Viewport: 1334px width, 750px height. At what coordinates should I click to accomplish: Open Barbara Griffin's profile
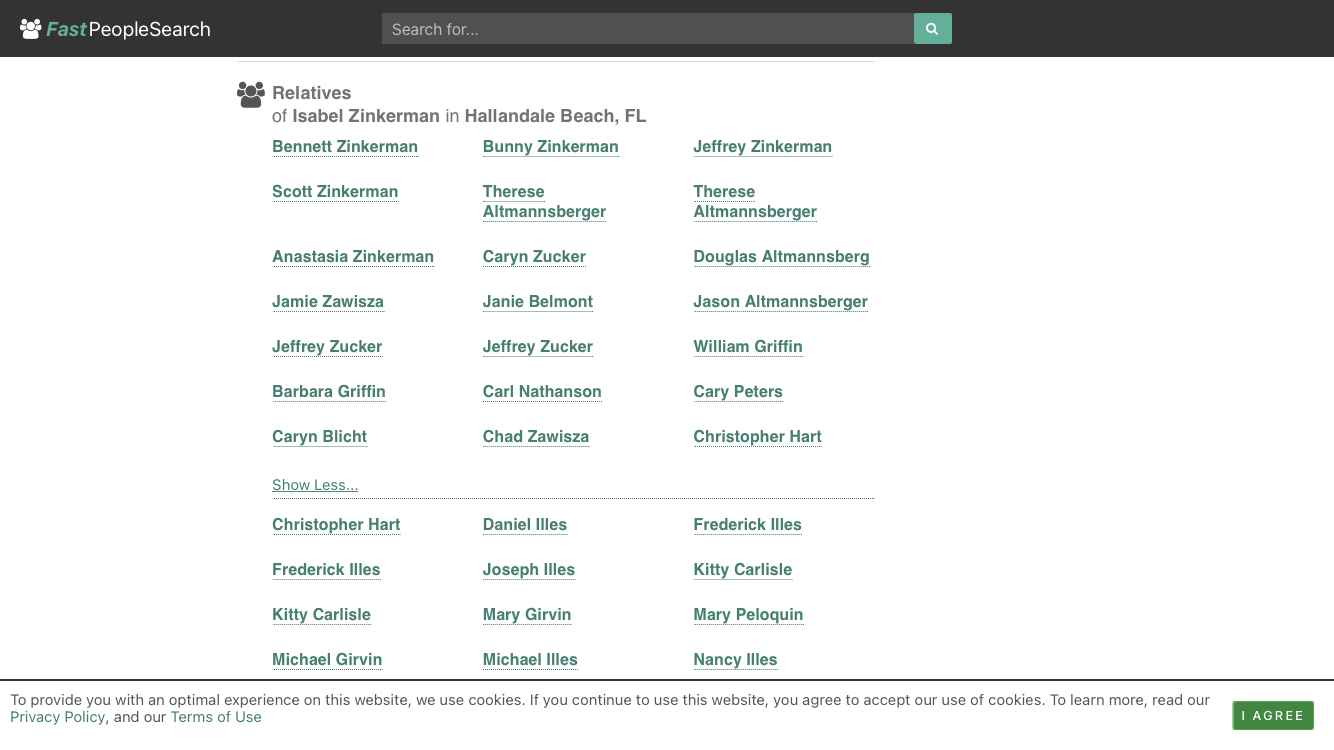pos(329,392)
